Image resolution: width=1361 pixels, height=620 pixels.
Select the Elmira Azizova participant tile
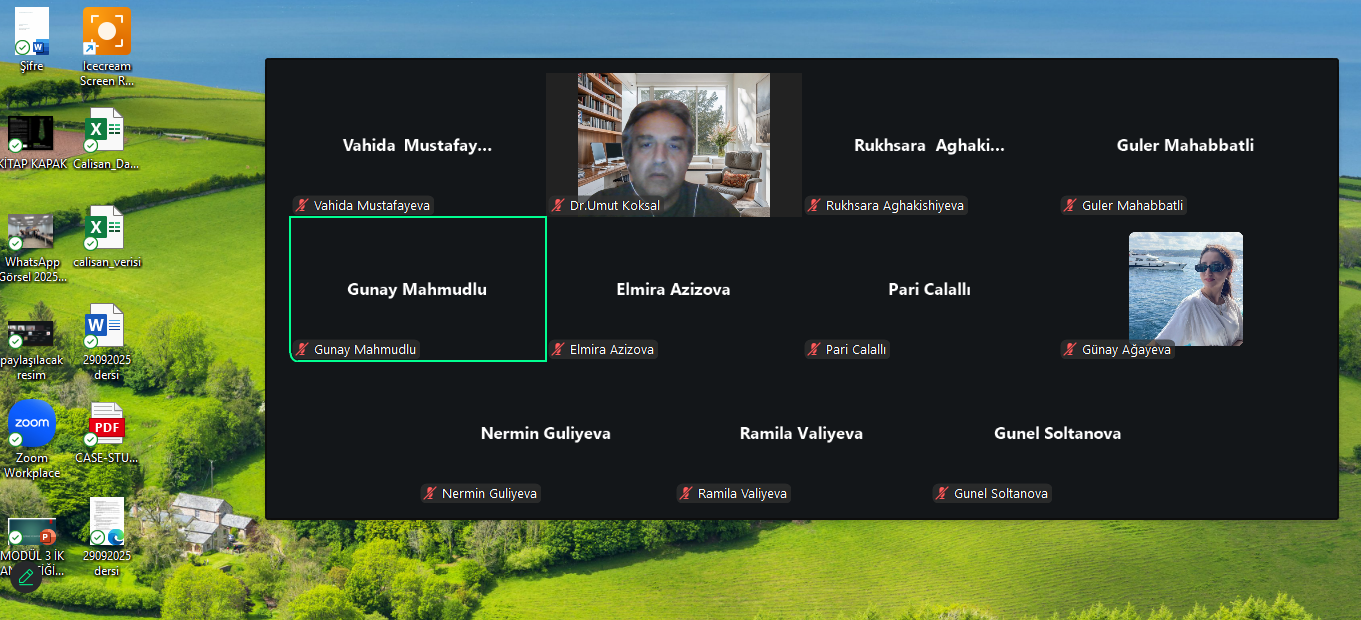click(674, 289)
